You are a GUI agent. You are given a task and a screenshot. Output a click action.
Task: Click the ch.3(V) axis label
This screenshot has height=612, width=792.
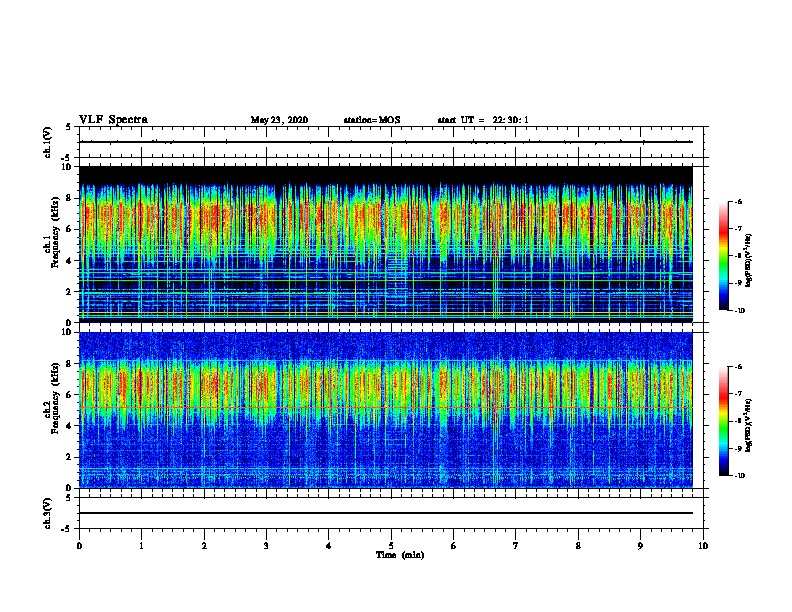48,513
